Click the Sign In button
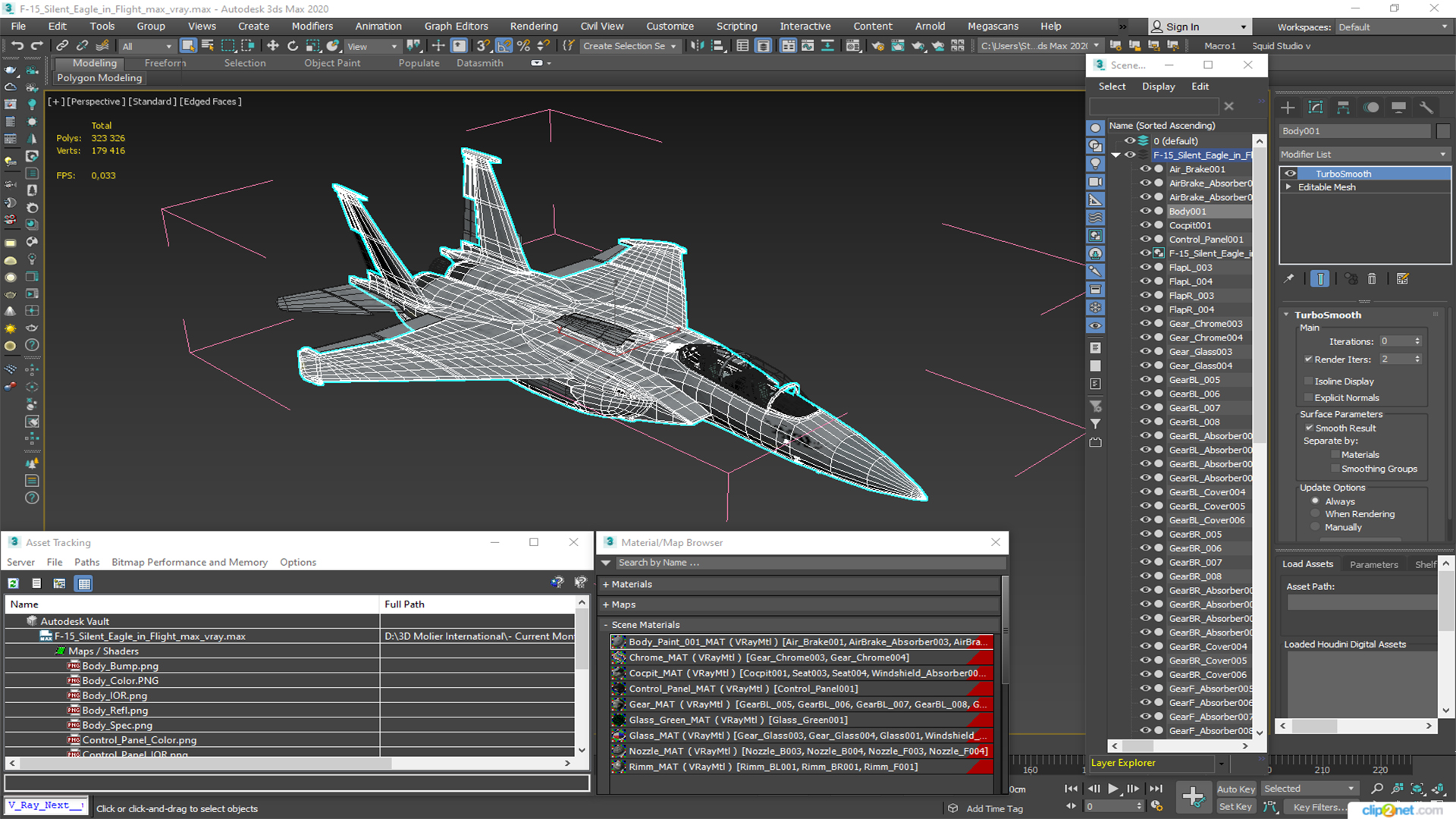1456x819 pixels. 1200,27
